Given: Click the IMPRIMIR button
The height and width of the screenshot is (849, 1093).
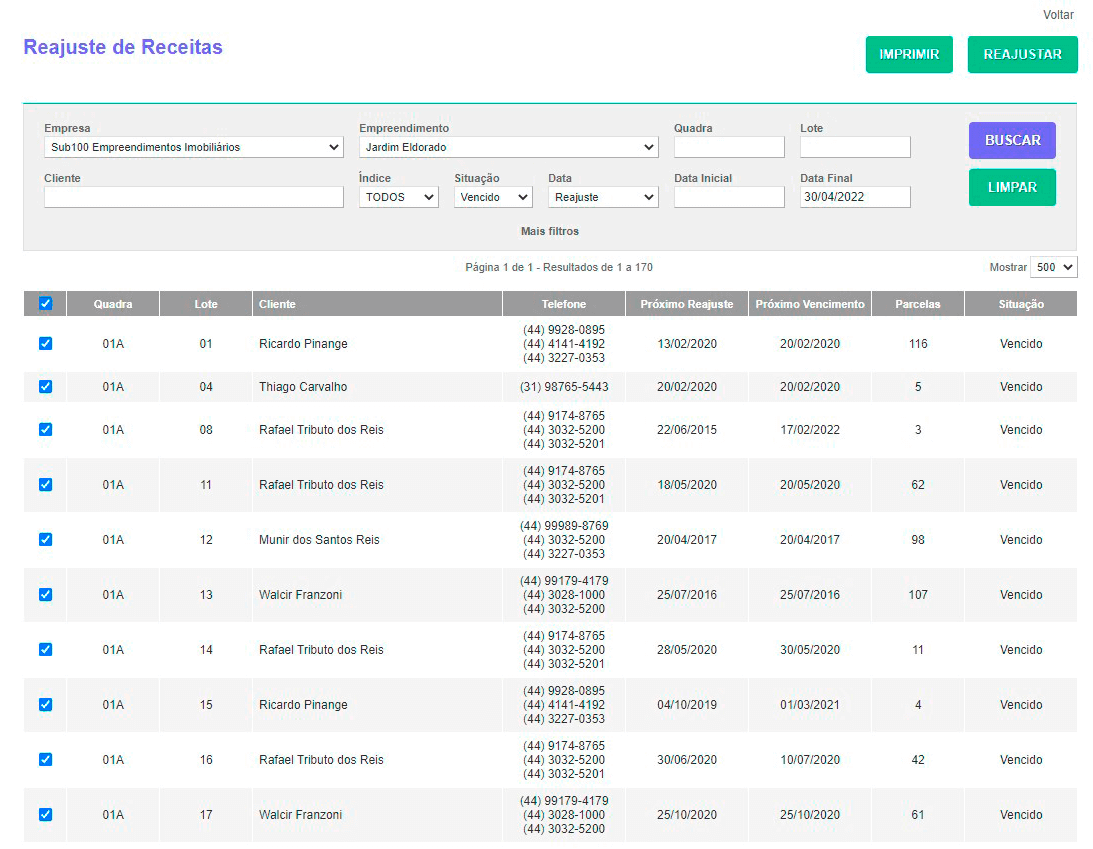Looking at the screenshot, I should (x=908, y=55).
